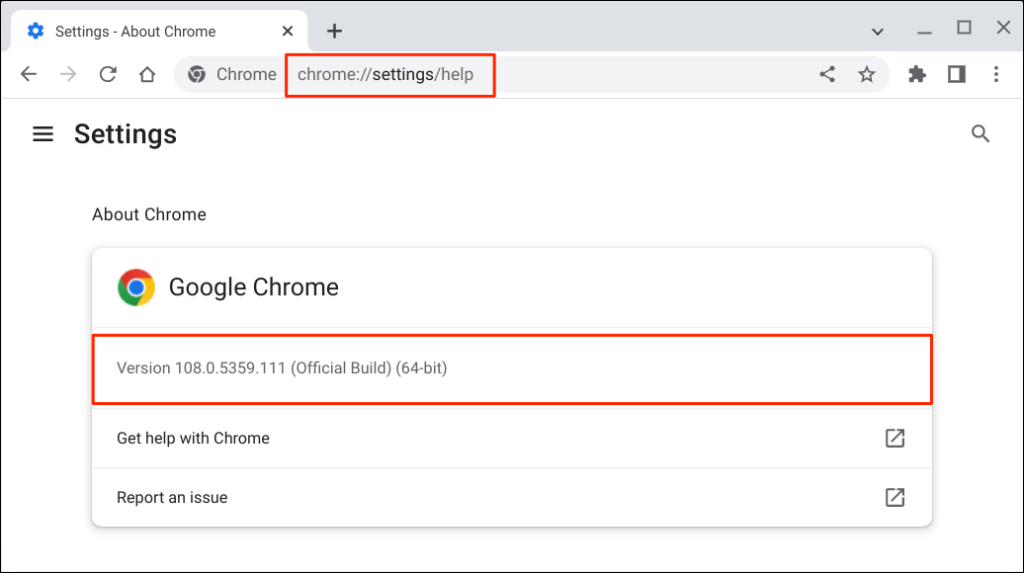Screen dimensions: 1024x573
Task: Expand the tab search chevron
Action: coord(877,31)
